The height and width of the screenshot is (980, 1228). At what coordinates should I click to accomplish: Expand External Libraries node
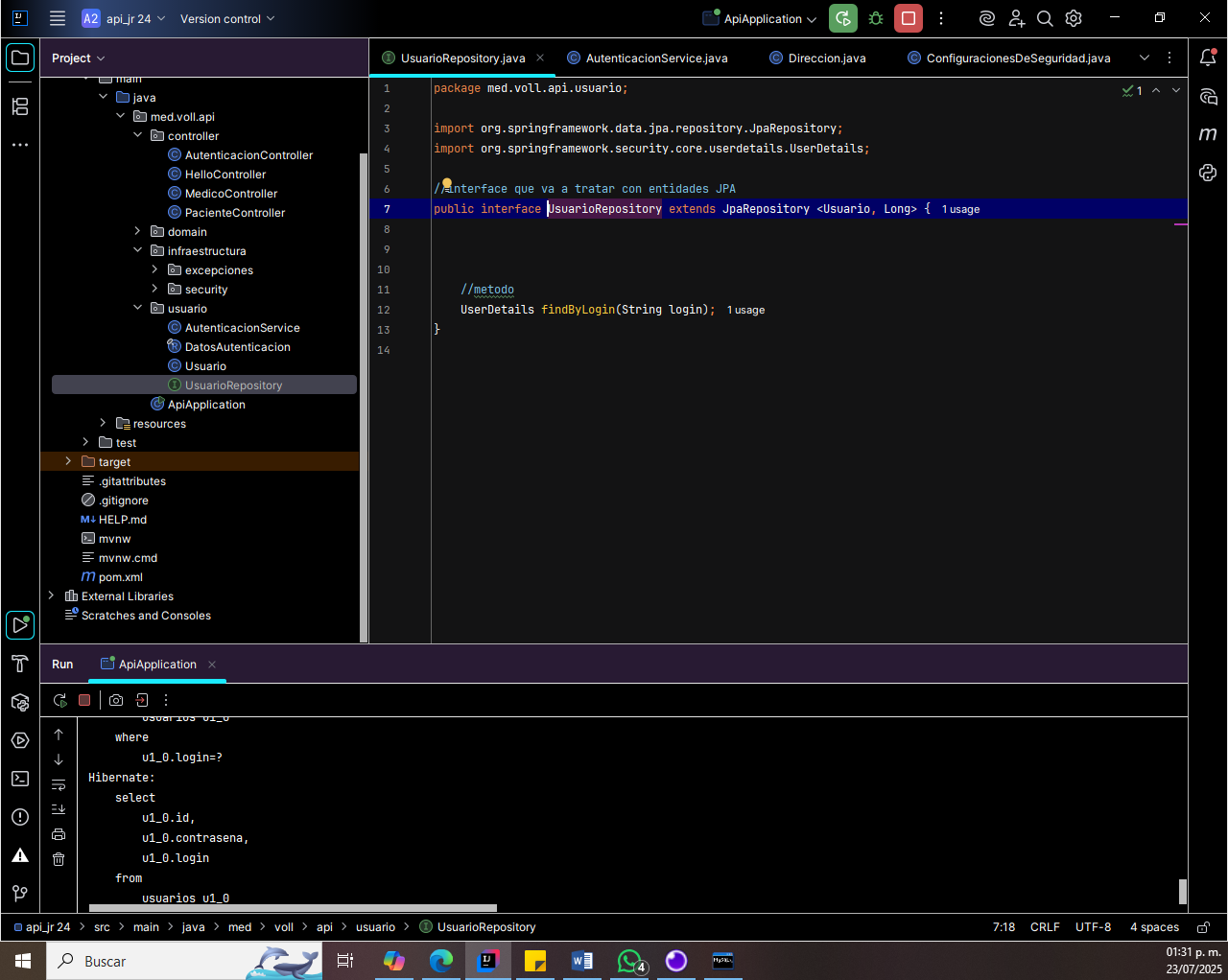coord(52,595)
